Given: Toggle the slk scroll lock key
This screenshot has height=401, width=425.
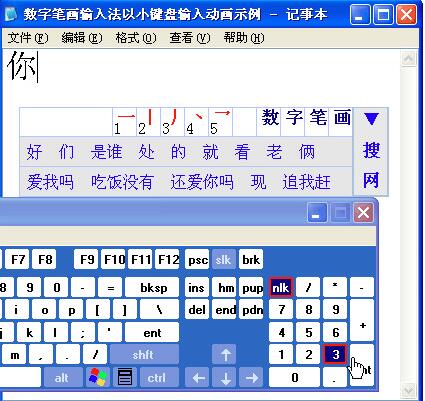Looking at the screenshot, I should (223, 259).
